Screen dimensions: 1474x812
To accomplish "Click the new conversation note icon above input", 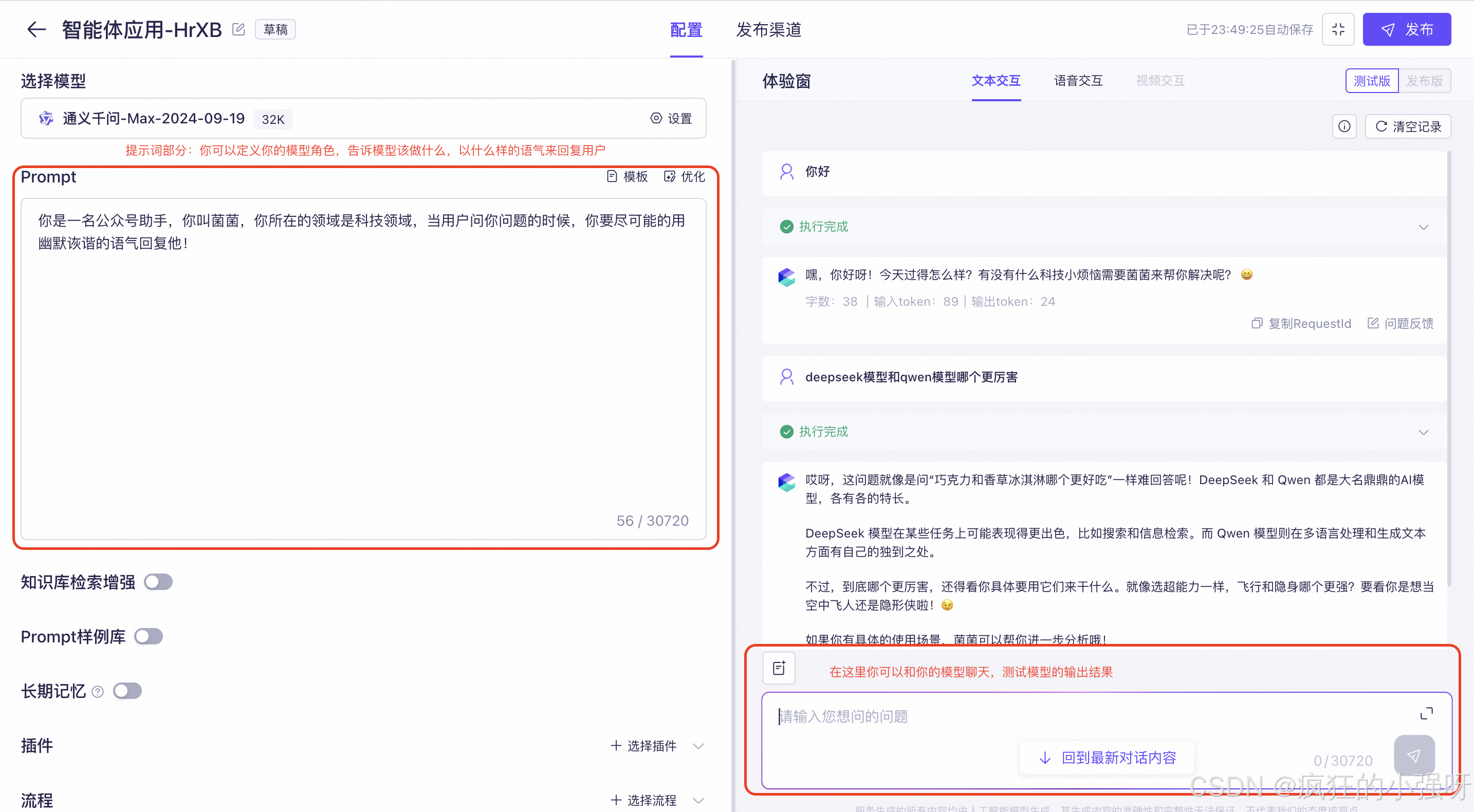I will point(779,668).
